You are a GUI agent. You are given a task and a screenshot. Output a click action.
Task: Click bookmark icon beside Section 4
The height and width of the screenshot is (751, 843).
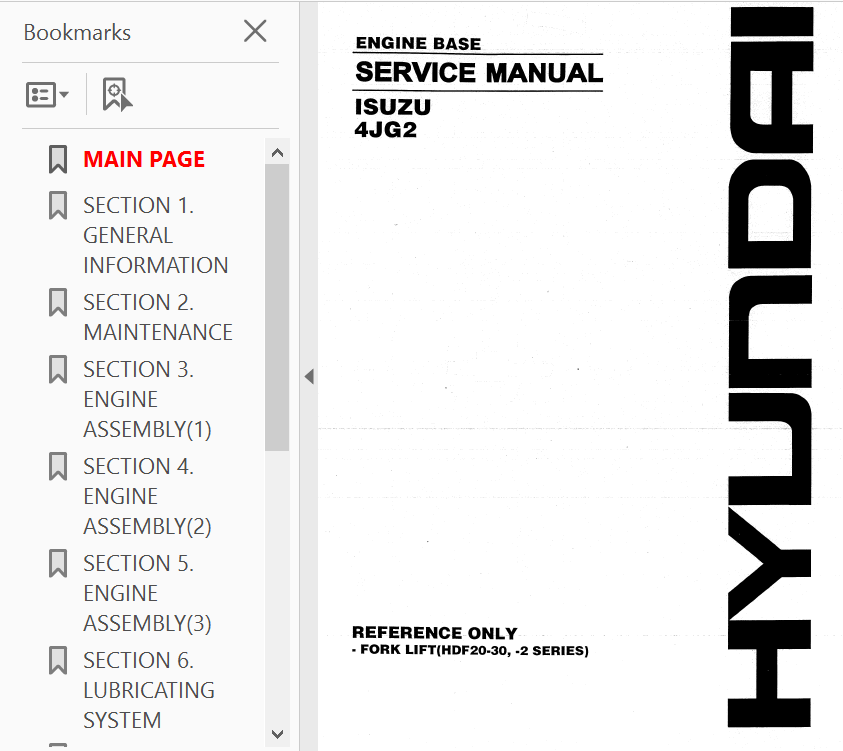pyautogui.click(x=58, y=466)
